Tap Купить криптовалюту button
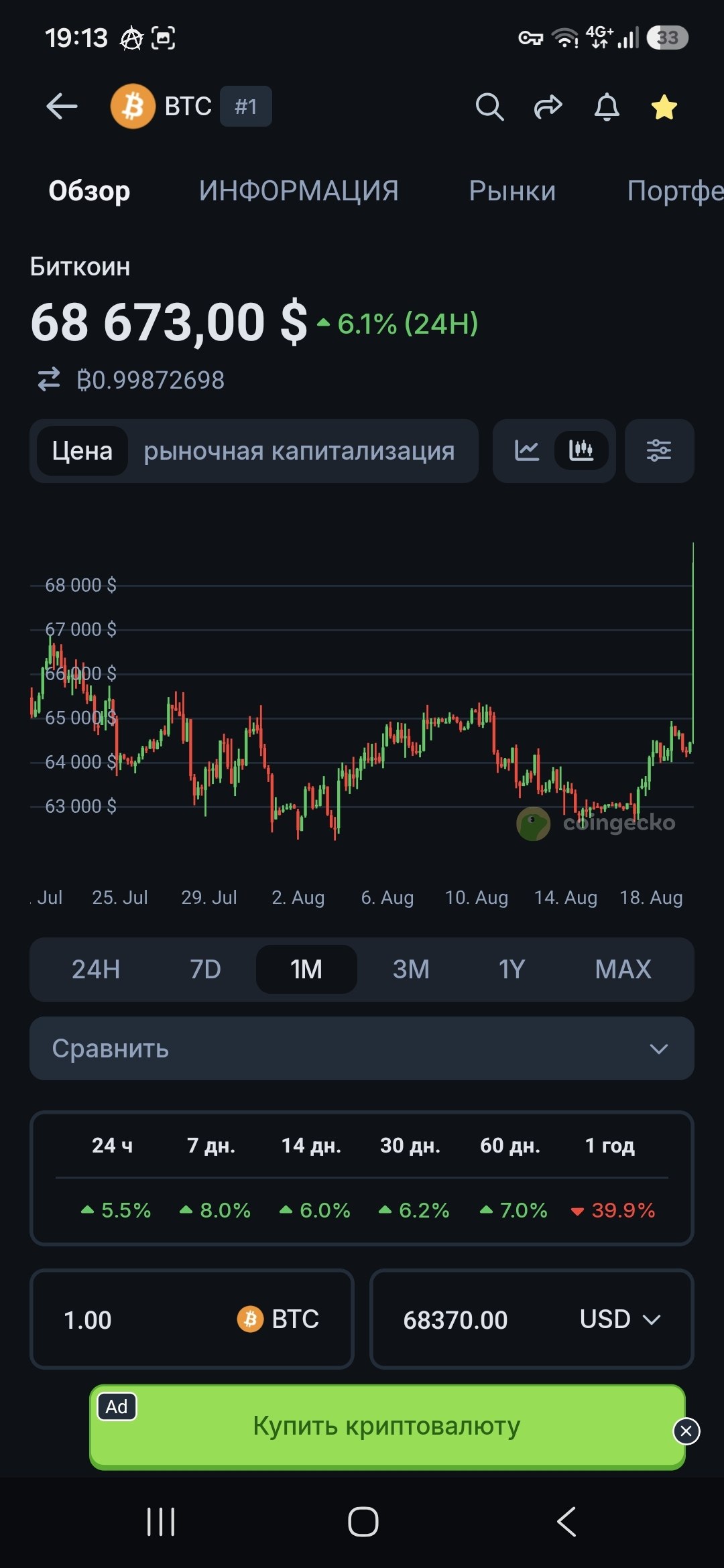The height and width of the screenshot is (1568, 724). [x=387, y=1425]
